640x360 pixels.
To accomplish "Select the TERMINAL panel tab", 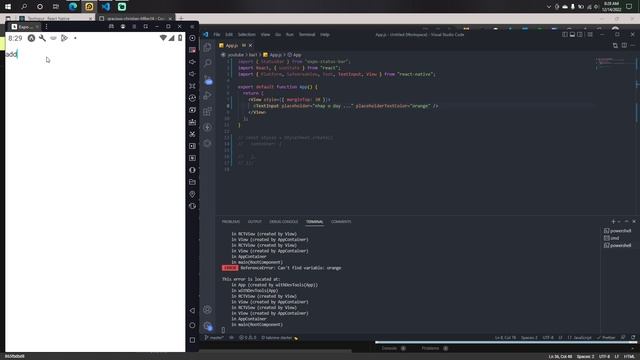I will pos(314,222).
